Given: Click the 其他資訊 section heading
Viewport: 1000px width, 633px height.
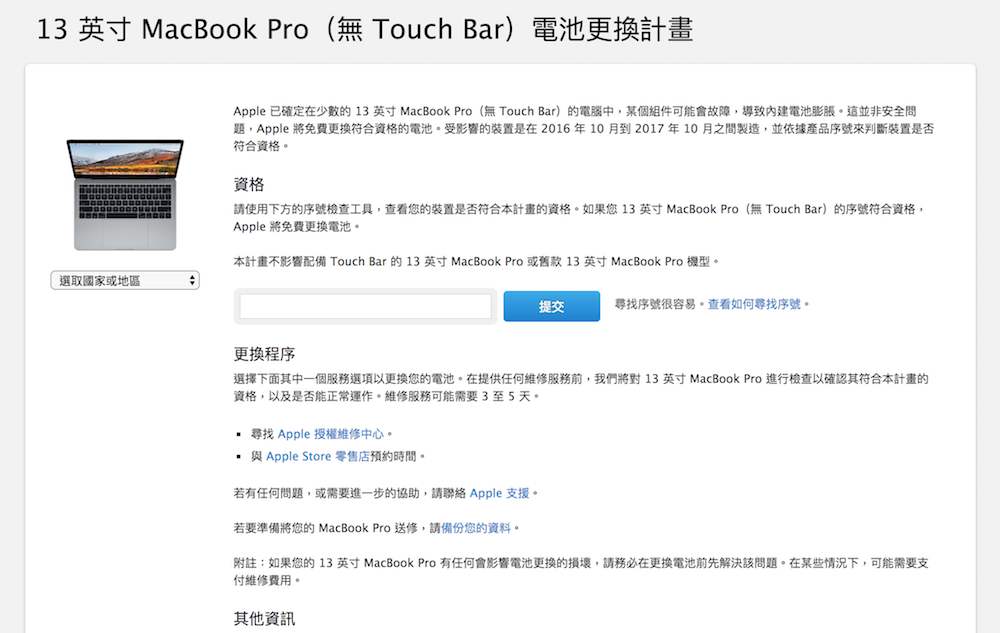Looking at the screenshot, I should point(264,618).
